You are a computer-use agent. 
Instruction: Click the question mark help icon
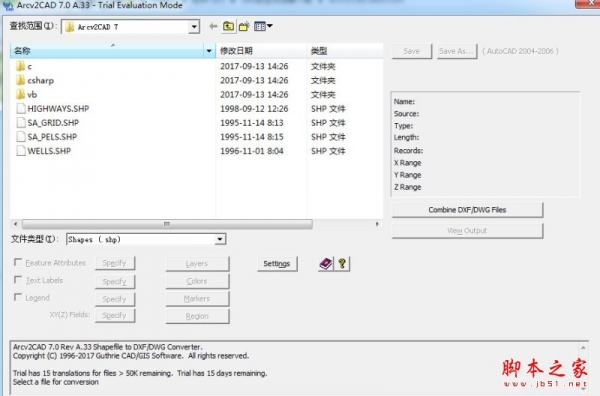click(x=342, y=264)
